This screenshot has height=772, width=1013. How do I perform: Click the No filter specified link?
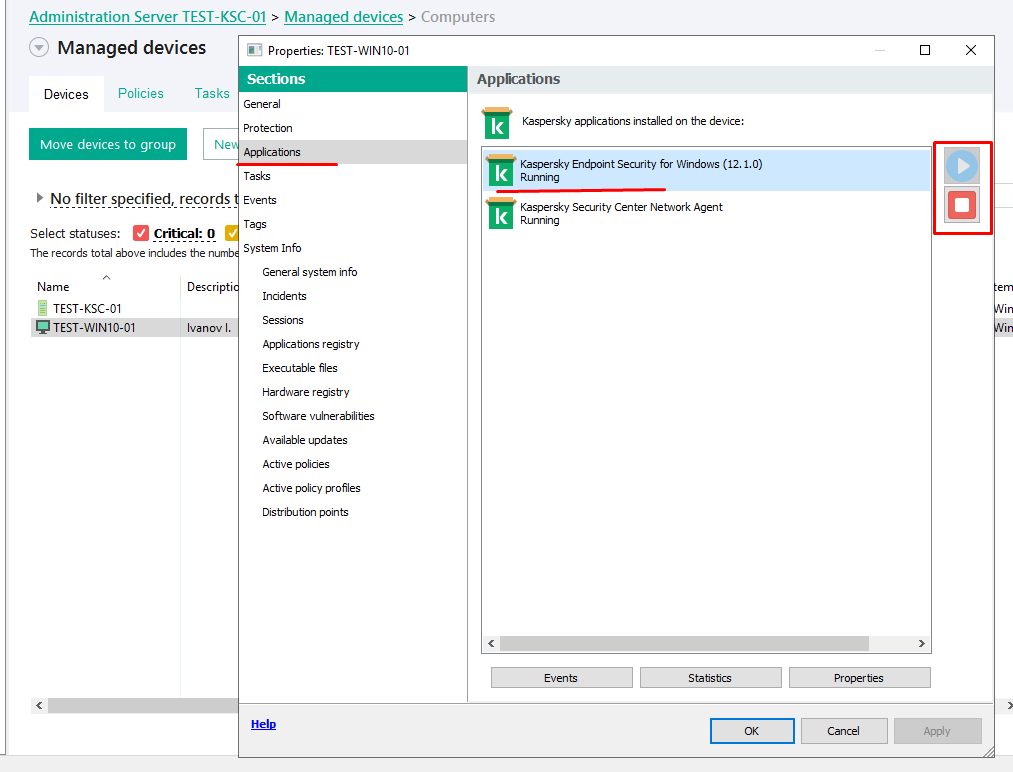coord(144,199)
